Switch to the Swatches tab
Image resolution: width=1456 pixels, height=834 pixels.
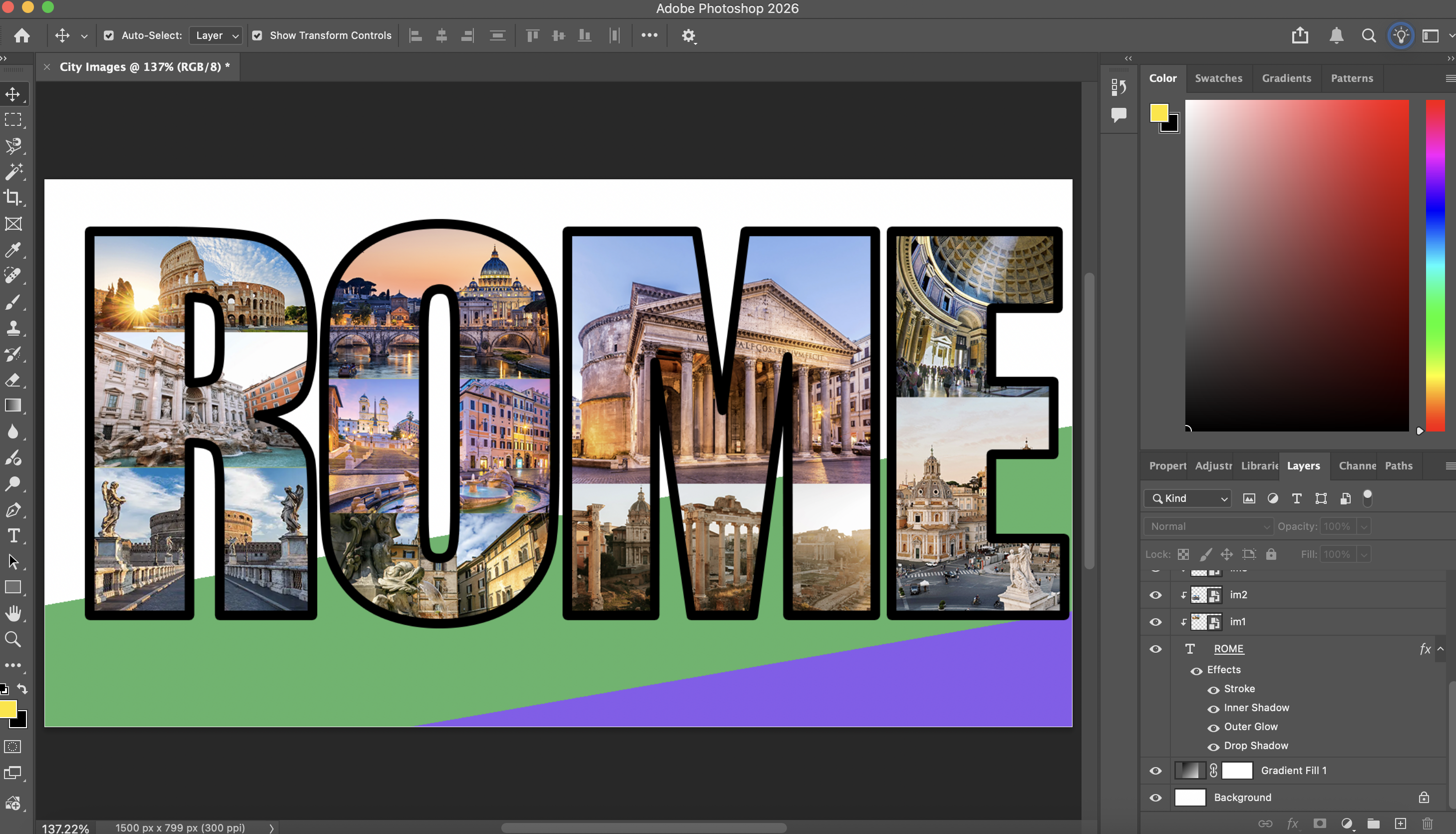pos(1218,78)
